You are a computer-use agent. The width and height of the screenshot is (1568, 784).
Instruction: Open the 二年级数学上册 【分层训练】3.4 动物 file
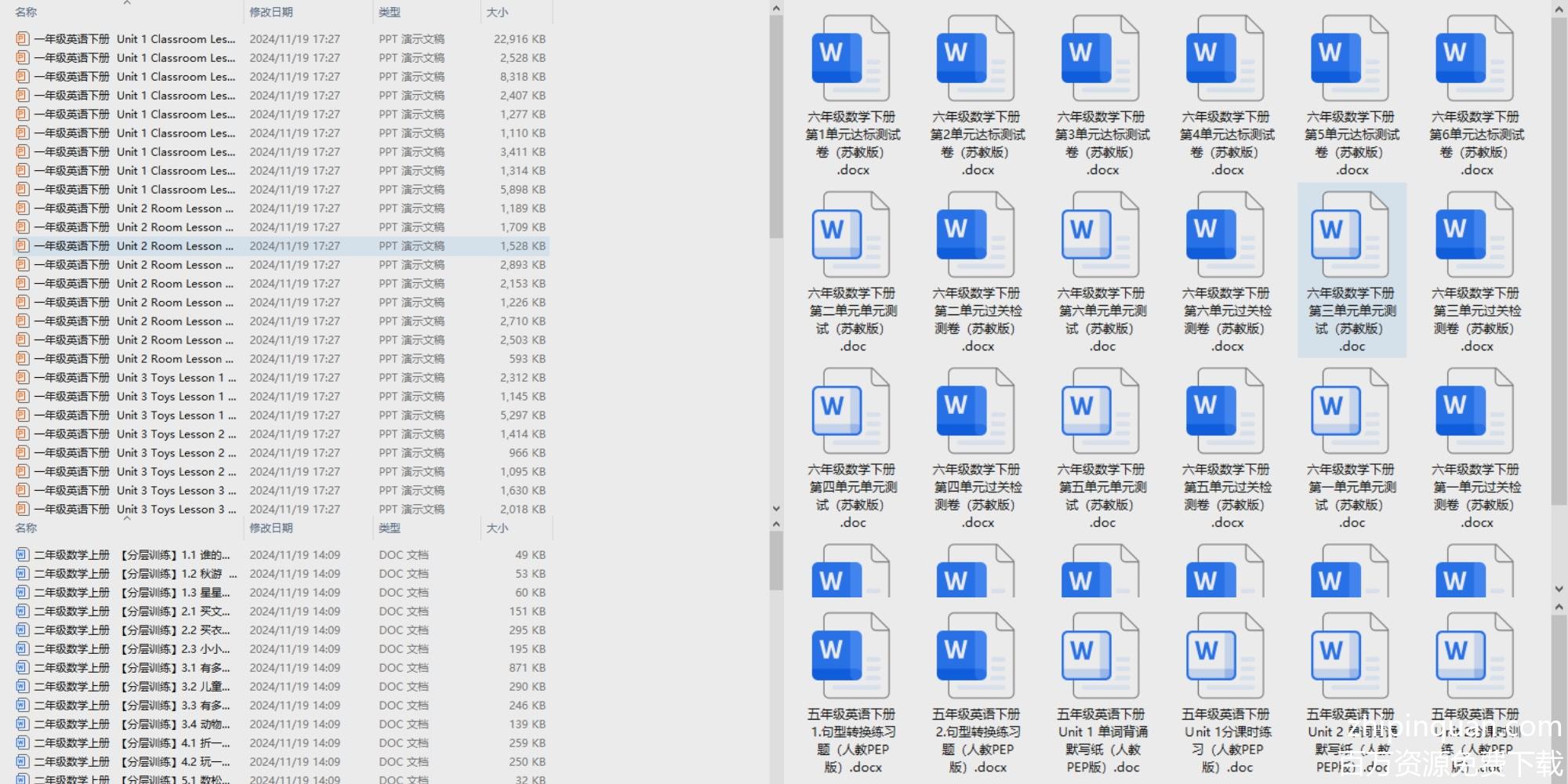pos(133,724)
